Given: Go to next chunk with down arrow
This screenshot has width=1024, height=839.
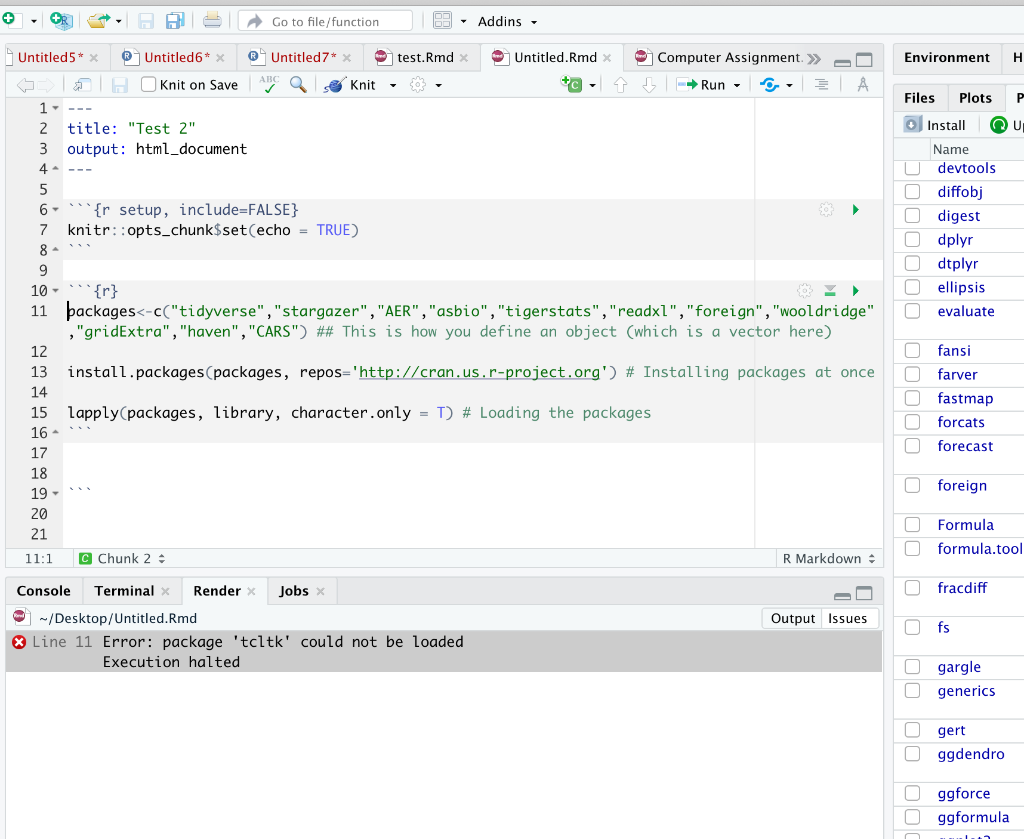Looking at the screenshot, I should click(648, 85).
